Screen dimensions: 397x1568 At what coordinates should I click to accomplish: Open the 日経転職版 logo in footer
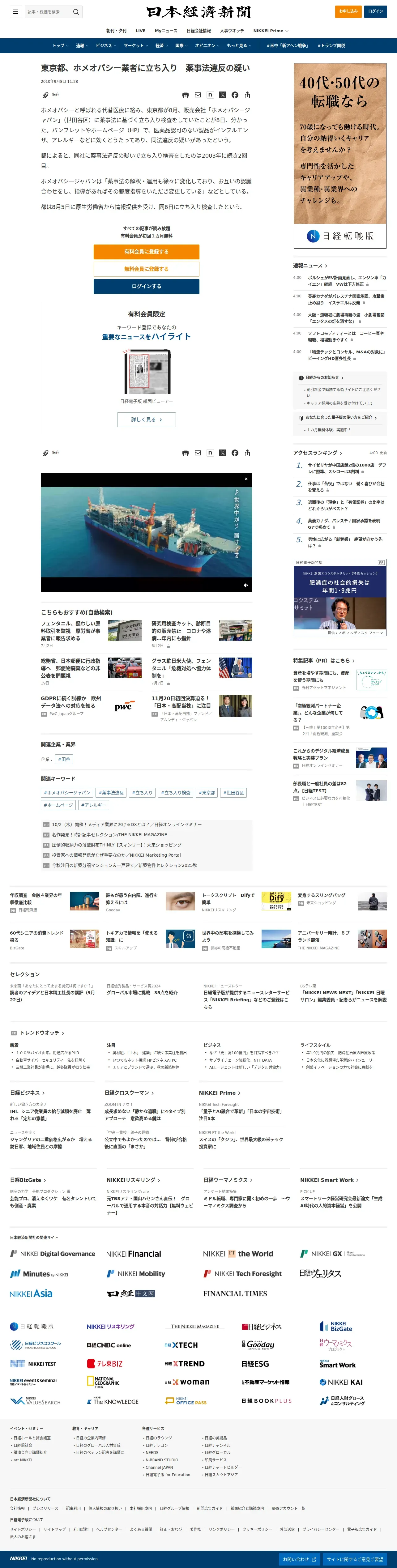[x=32, y=1326]
